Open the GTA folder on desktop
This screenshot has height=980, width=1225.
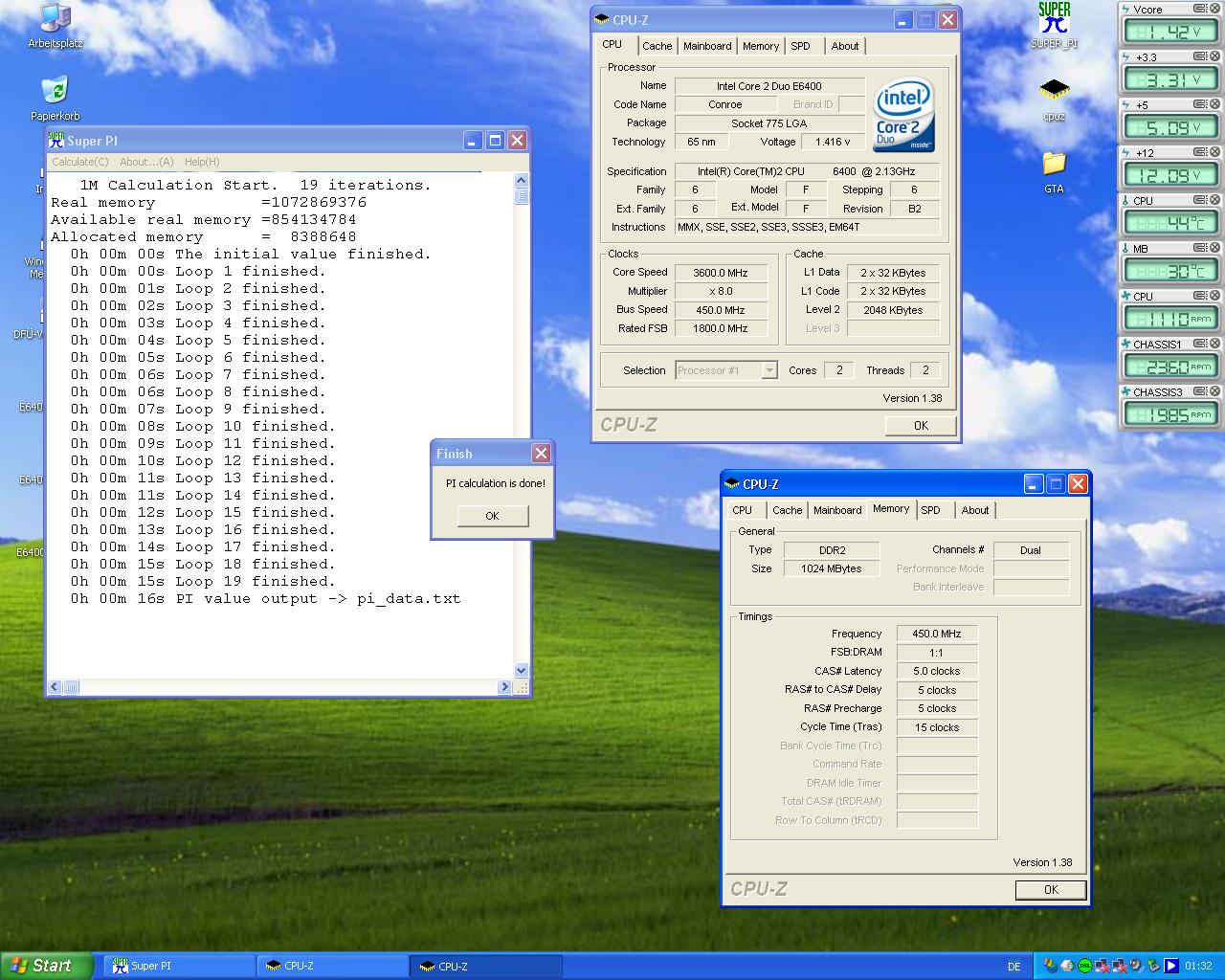[x=1054, y=165]
